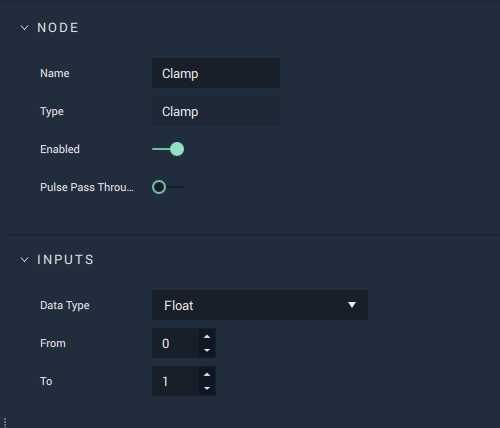Viewport: 500px width, 428px height.
Task: Click the Name field containing Clamp
Action: point(216,73)
